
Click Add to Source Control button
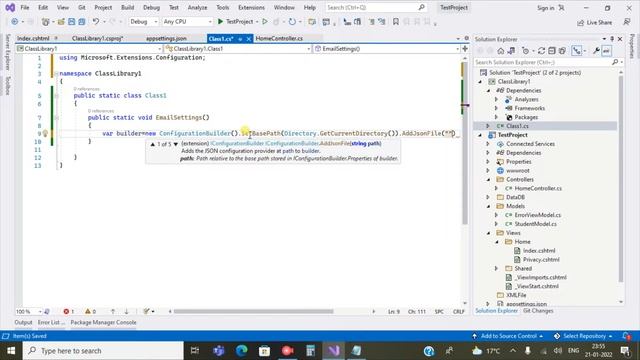click(508, 336)
